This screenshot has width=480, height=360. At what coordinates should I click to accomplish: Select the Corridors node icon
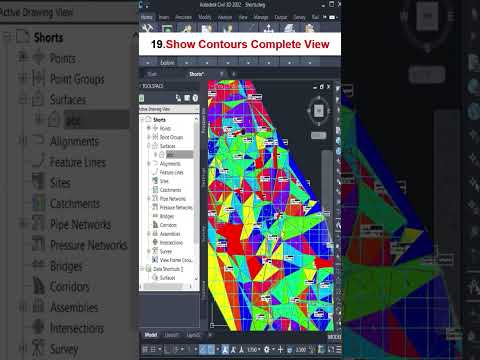click(x=155, y=225)
